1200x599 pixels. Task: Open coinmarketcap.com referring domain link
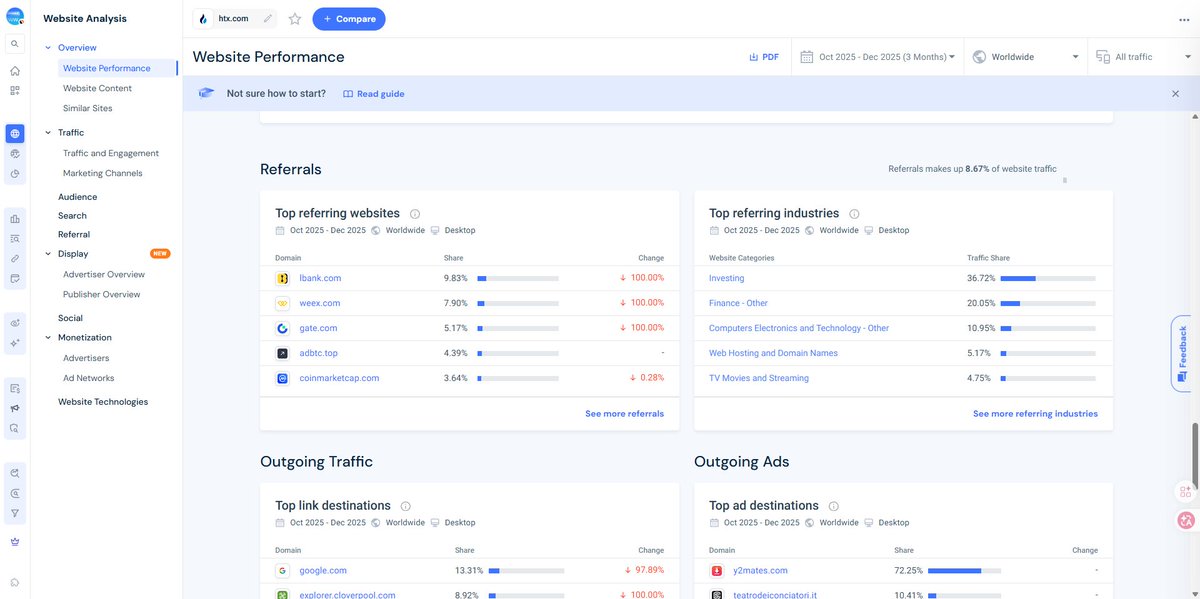[x=340, y=378]
